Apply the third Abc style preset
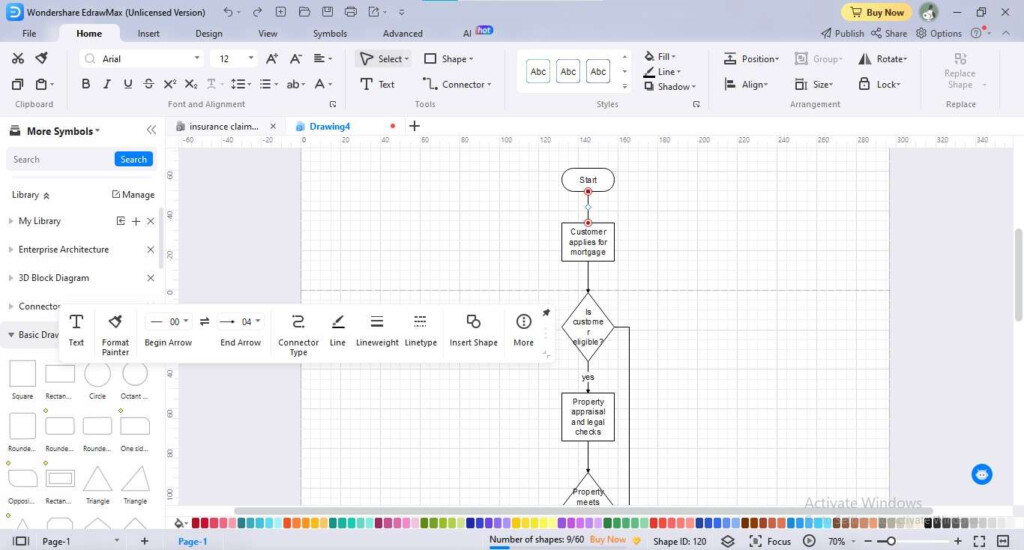The width and height of the screenshot is (1024, 550). [x=598, y=72]
